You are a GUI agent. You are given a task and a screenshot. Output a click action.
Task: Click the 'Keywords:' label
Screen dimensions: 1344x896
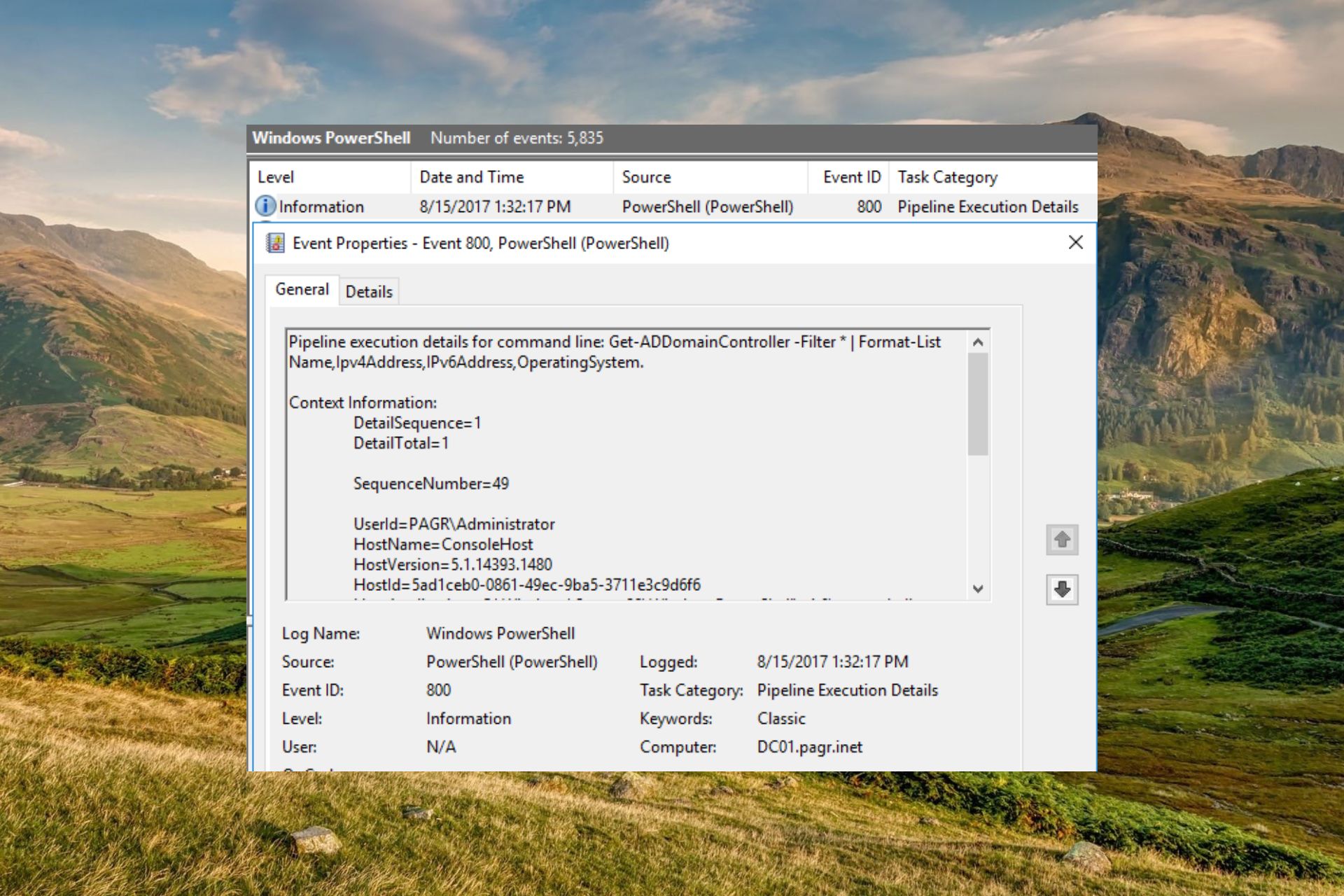tap(675, 719)
